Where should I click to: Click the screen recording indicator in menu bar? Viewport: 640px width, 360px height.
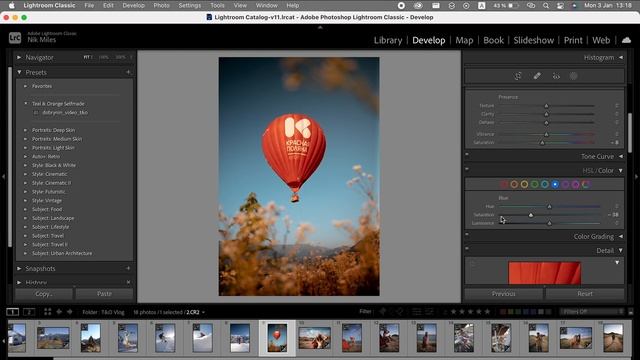tap(401, 6)
